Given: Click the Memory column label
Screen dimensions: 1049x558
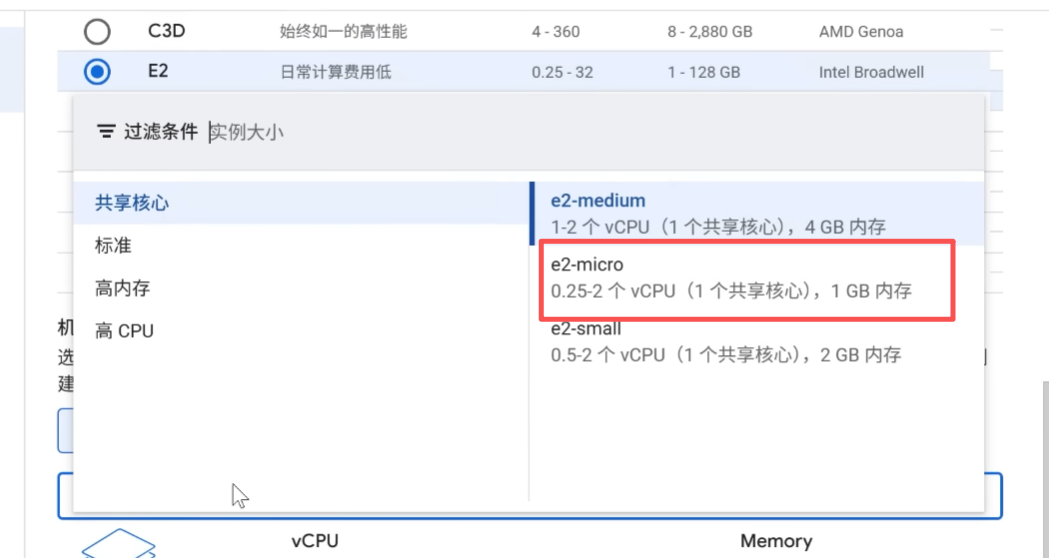Looking at the screenshot, I should (776, 541).
